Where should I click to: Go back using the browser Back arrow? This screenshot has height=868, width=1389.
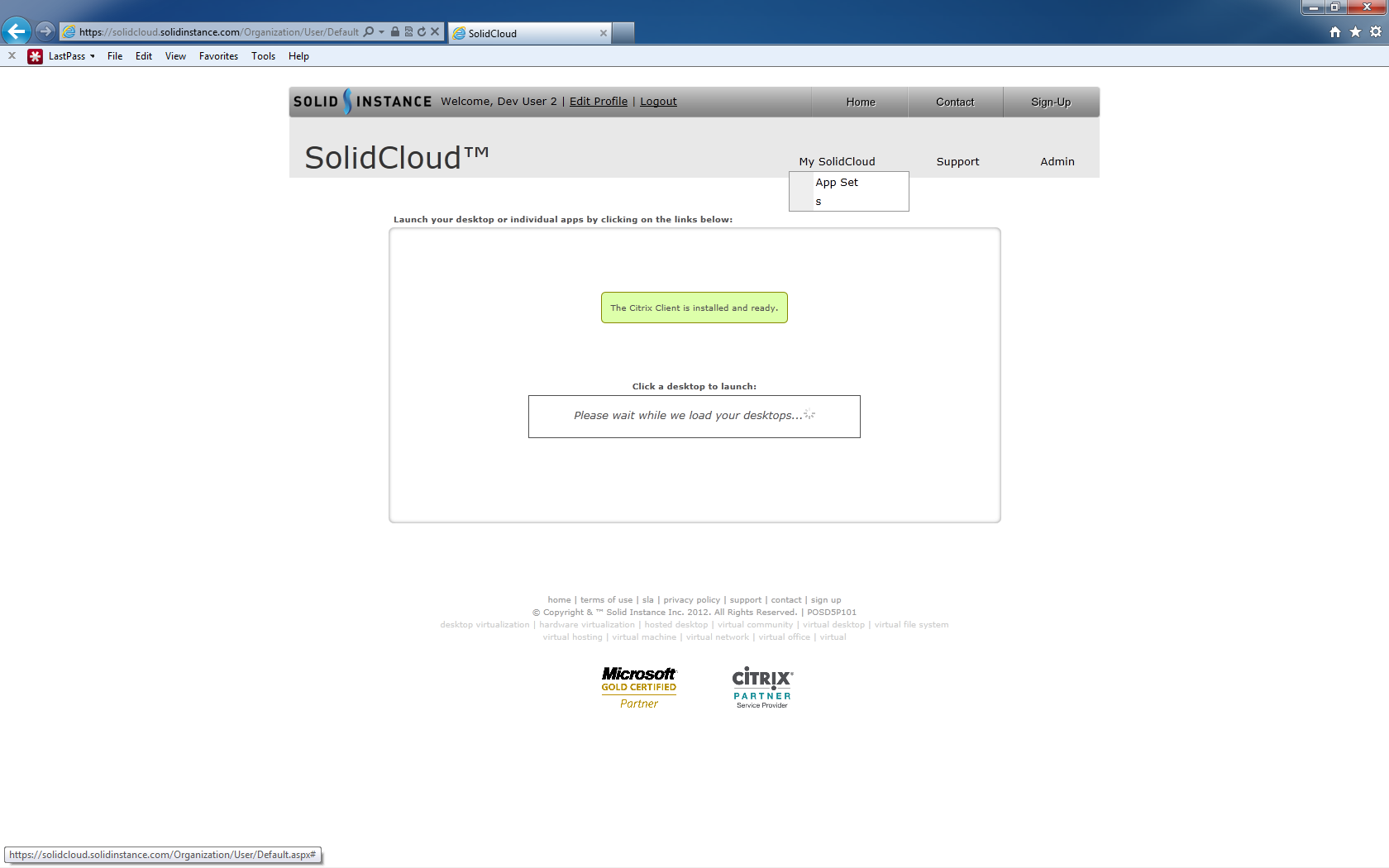coord(17,31)
